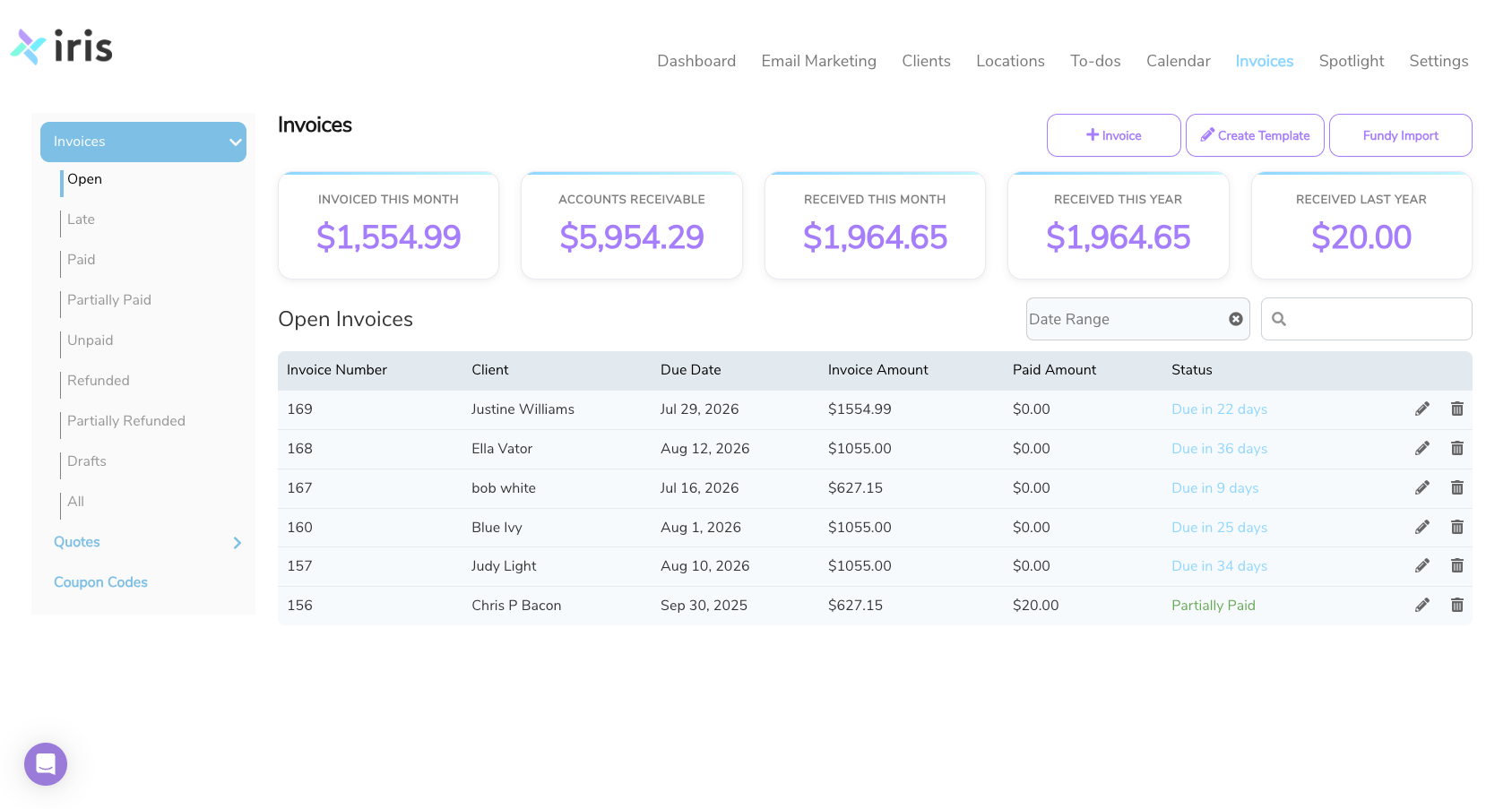Open Settings
This screenshot has width=1512, height=809.
pos(1439,61)
